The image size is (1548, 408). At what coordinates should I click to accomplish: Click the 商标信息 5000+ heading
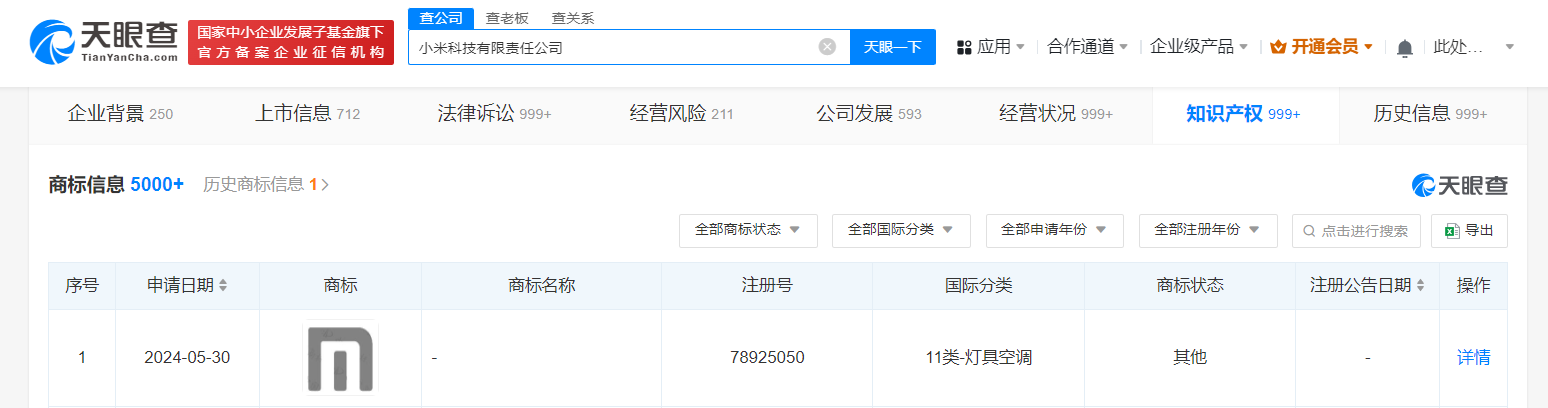click(x=116, y=184)
